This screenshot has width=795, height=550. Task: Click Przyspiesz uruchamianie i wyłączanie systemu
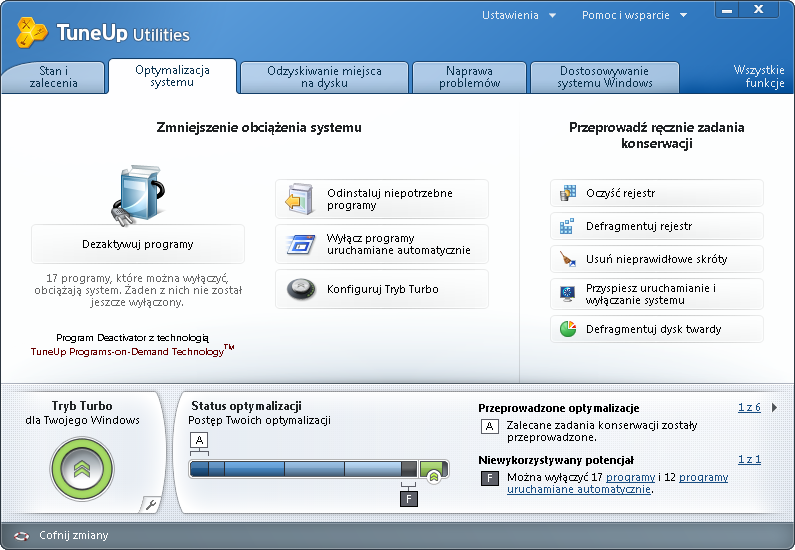click(657, 294)
